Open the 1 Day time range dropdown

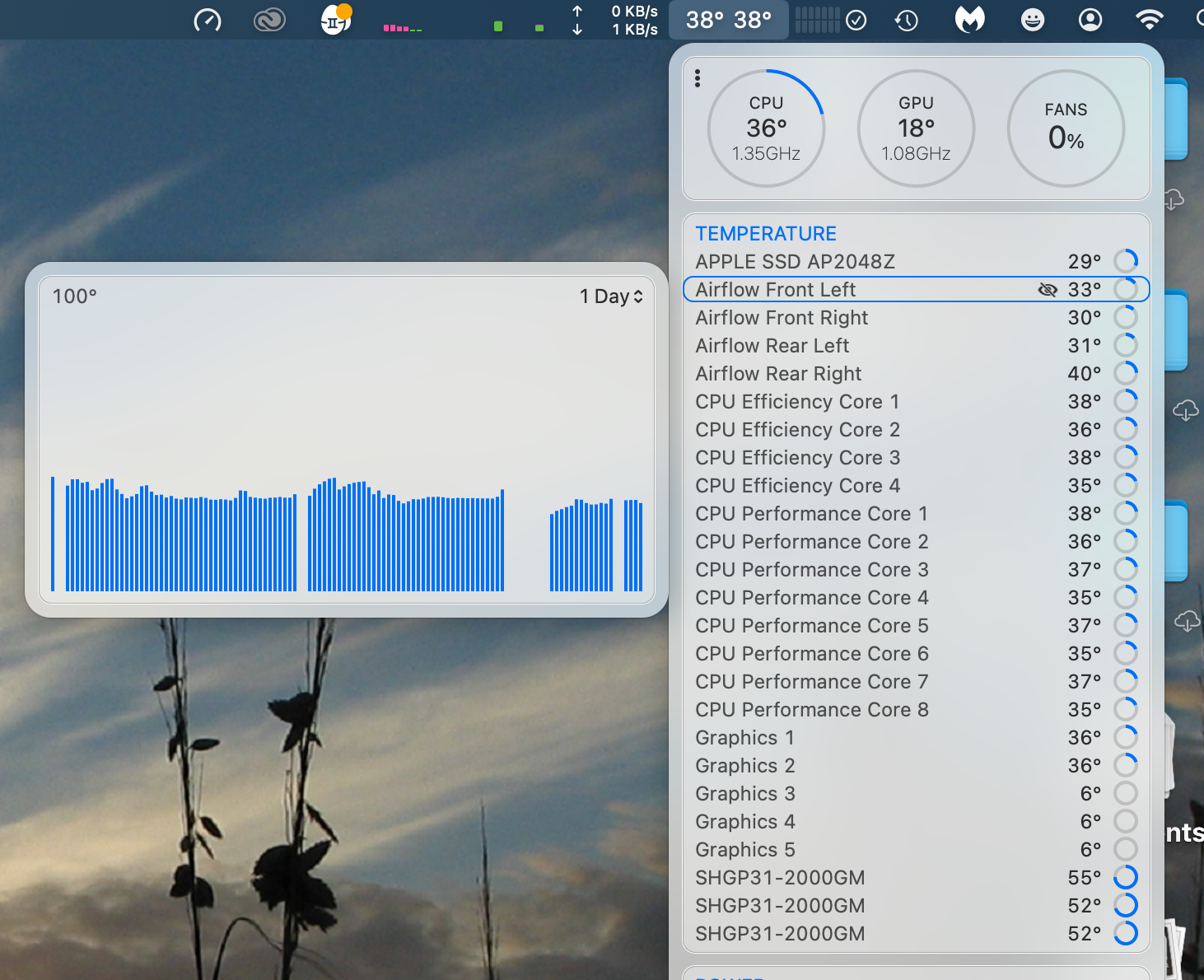[x=611, y=296]
